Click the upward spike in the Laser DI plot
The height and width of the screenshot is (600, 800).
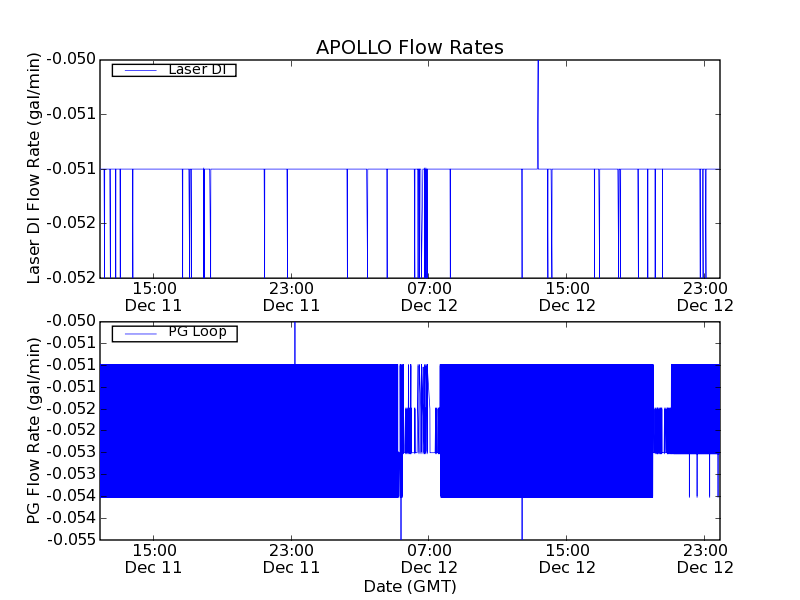point(538,110)
